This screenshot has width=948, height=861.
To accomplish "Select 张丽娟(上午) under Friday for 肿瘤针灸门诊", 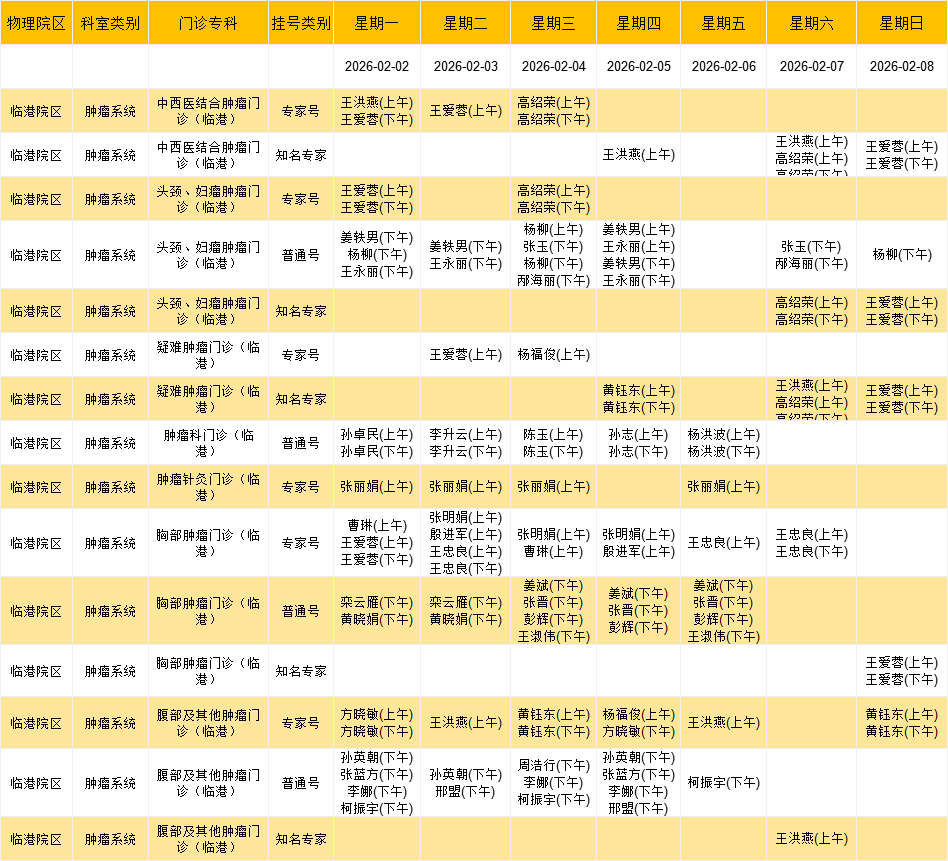I will coord(723,487).
